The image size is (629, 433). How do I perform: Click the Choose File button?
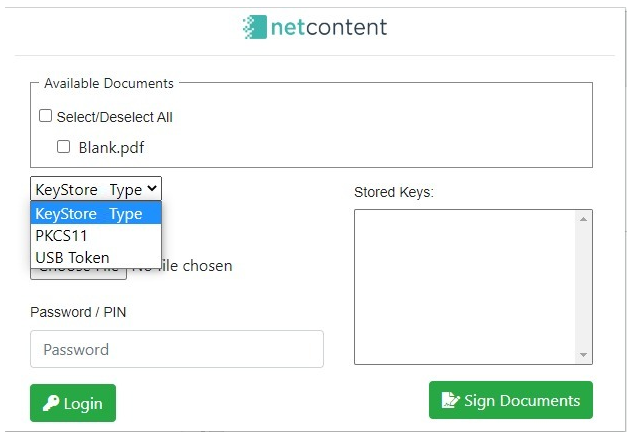tap(79, 273)
